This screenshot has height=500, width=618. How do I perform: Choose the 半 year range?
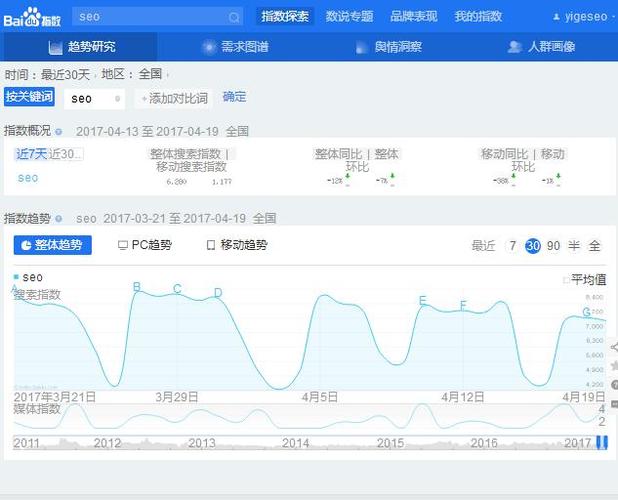point(574,246)
